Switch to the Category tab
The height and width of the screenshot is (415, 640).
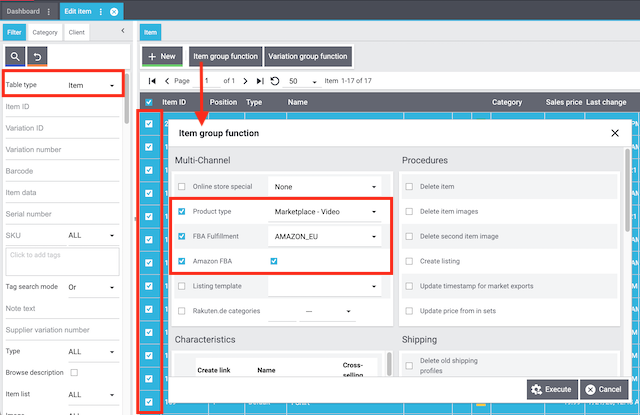pyautogui.click(x=45, y=32)
